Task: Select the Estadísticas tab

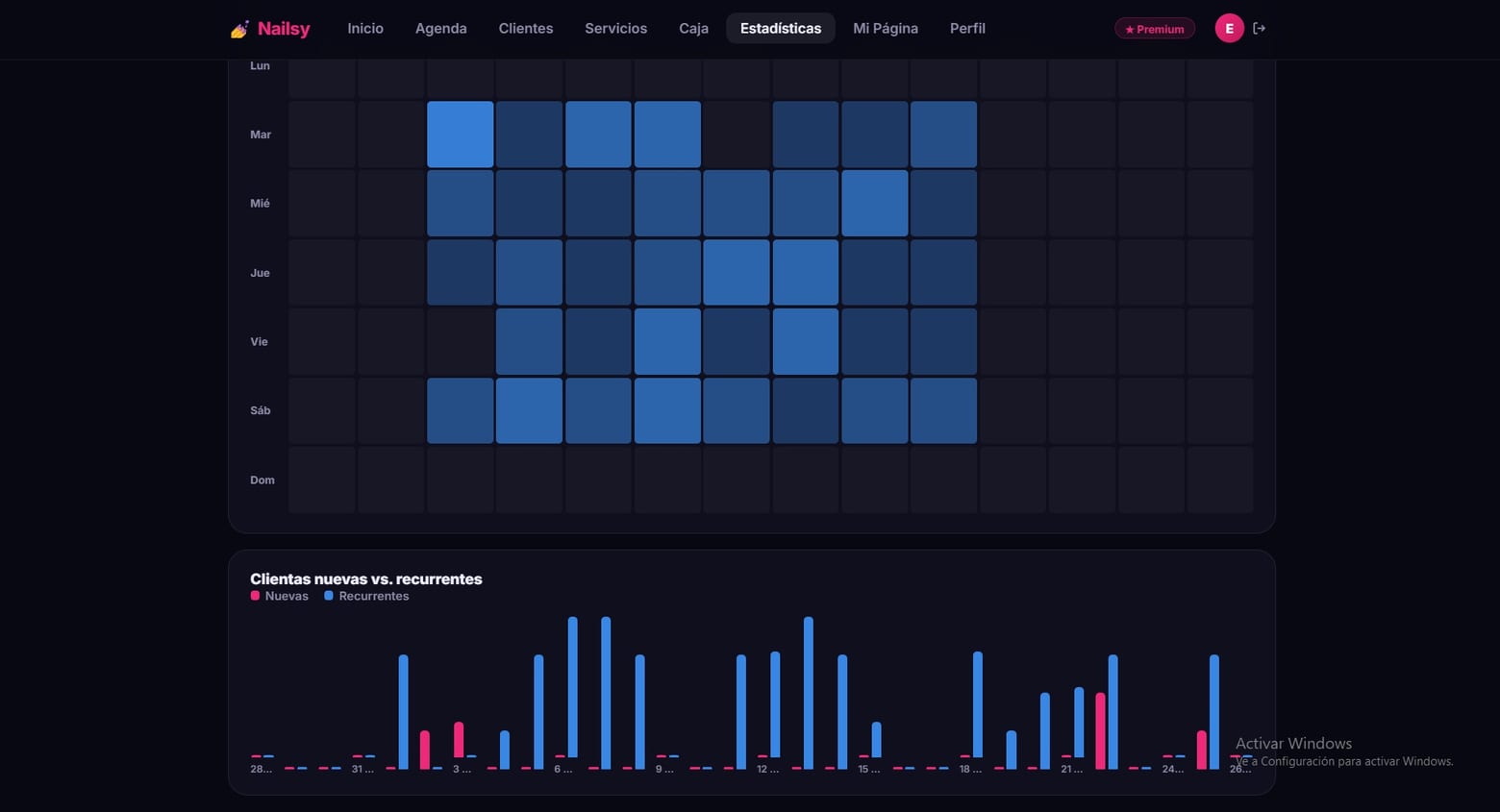Action: tap(781, 29)
